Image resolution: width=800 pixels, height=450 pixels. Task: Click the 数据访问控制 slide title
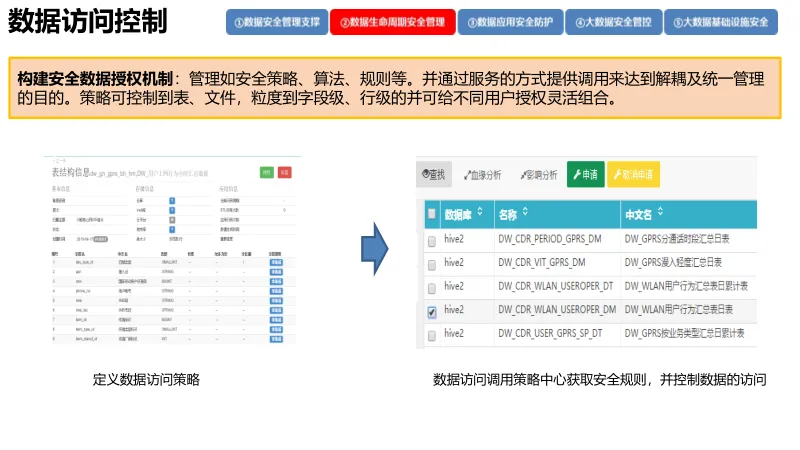pyautogui.click(x=88, y=21)
